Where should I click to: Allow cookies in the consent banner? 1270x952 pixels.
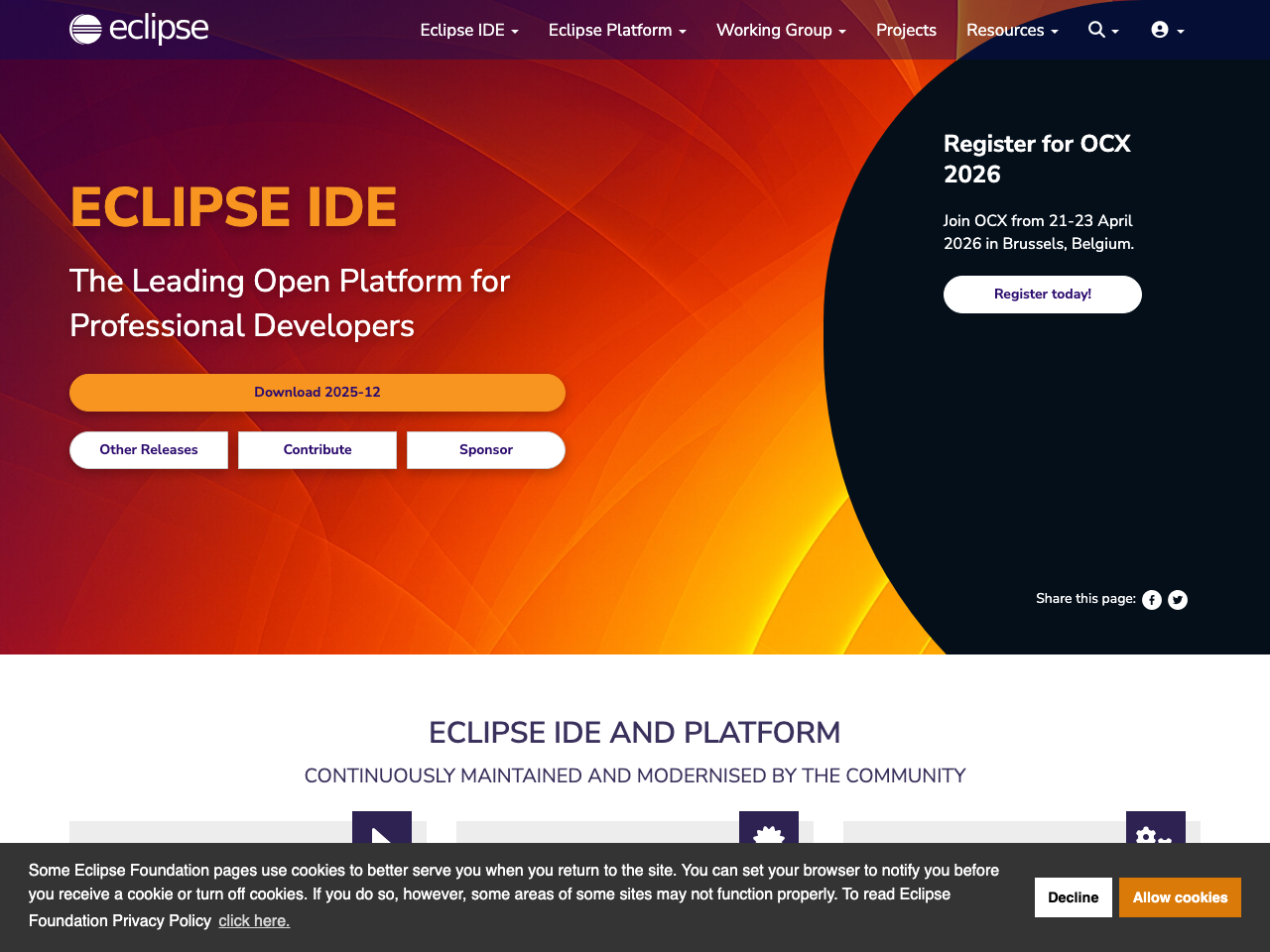pyautogui.click(x=1180, y=896)
